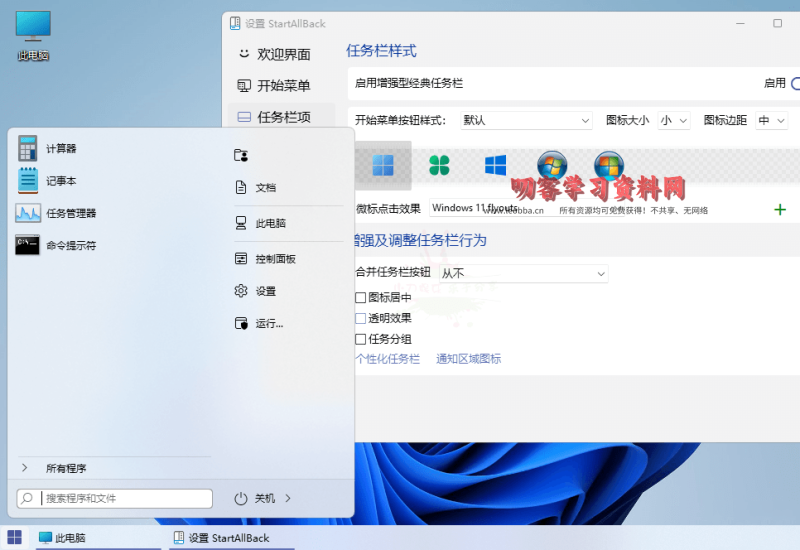Toggle enhanced classic taskbar (启用) switch
800x550 pixels.
click(x=795, y=83)
